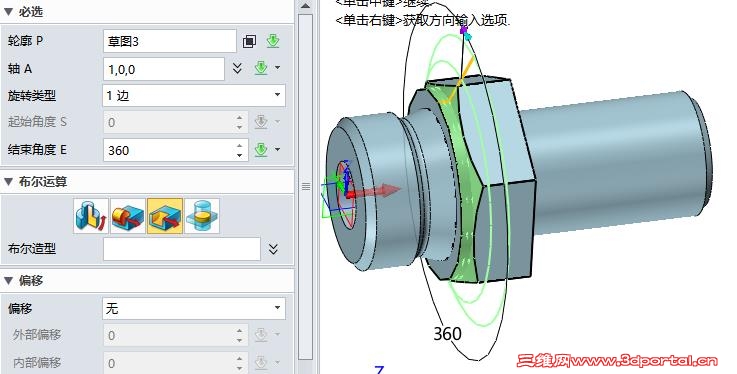Click the panel scrollbar up arrow

point(306,6)
